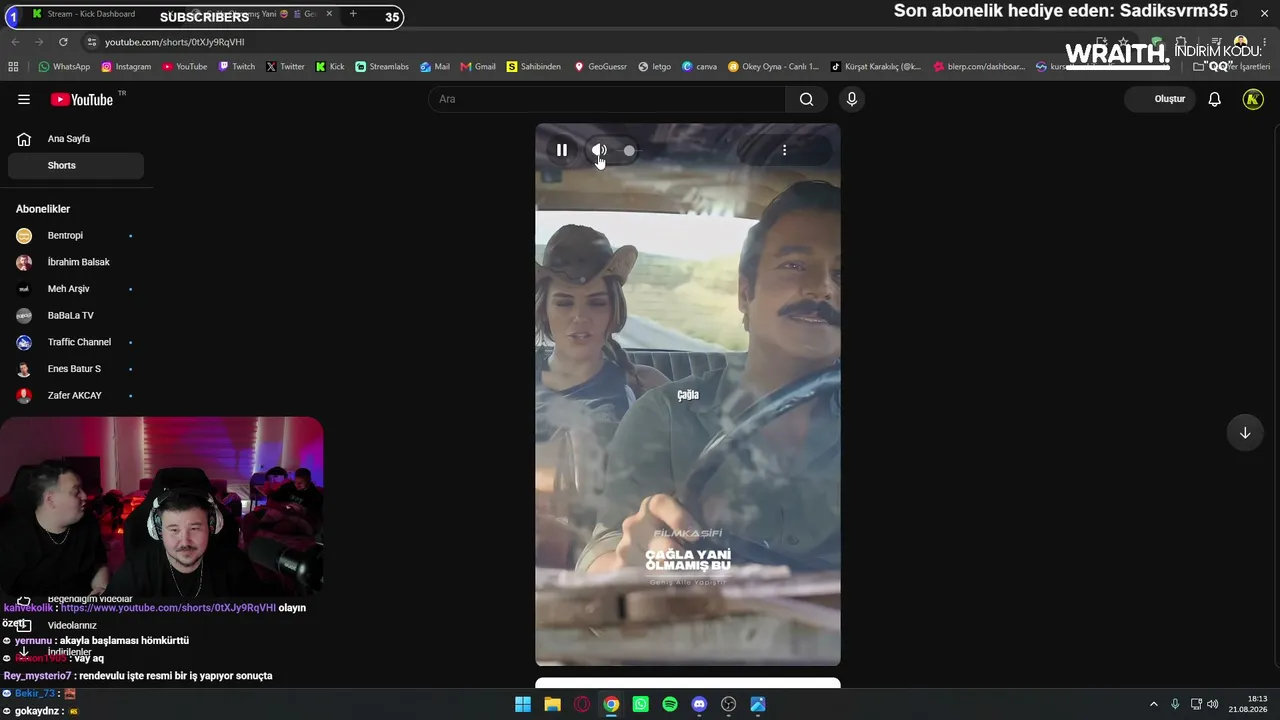
Task: Click the YouTube logo
Action: [x=82, y=99]
